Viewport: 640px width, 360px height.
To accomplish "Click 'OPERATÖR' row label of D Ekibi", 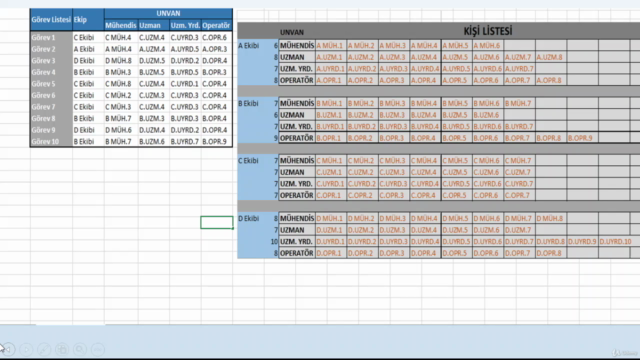I will [x=297, y=253].
